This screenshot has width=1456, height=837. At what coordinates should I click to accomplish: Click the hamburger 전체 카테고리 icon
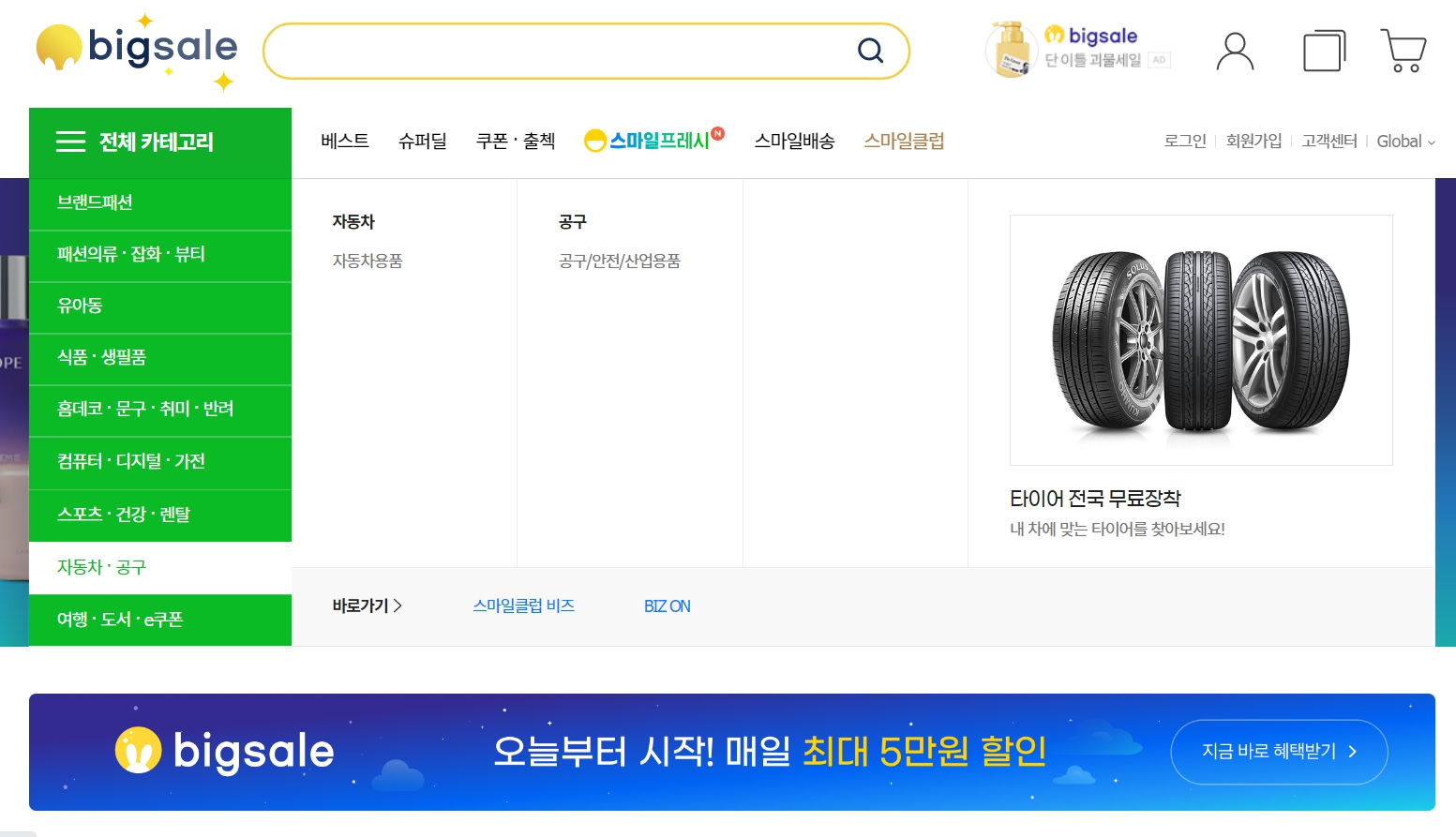(x=70, y=142)
